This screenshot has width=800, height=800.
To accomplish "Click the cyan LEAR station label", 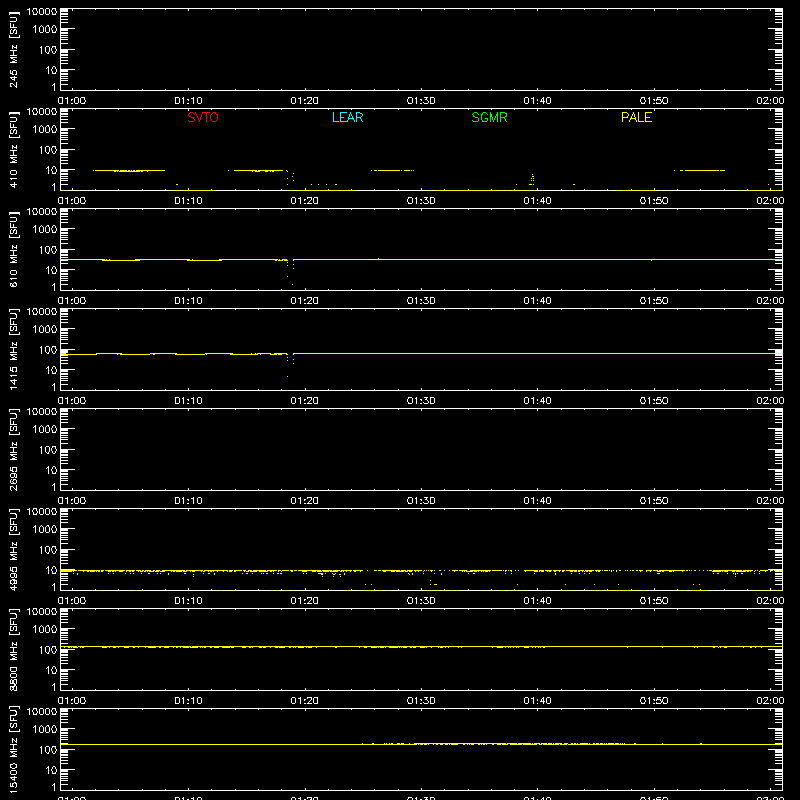I will [x=347, y=117].
